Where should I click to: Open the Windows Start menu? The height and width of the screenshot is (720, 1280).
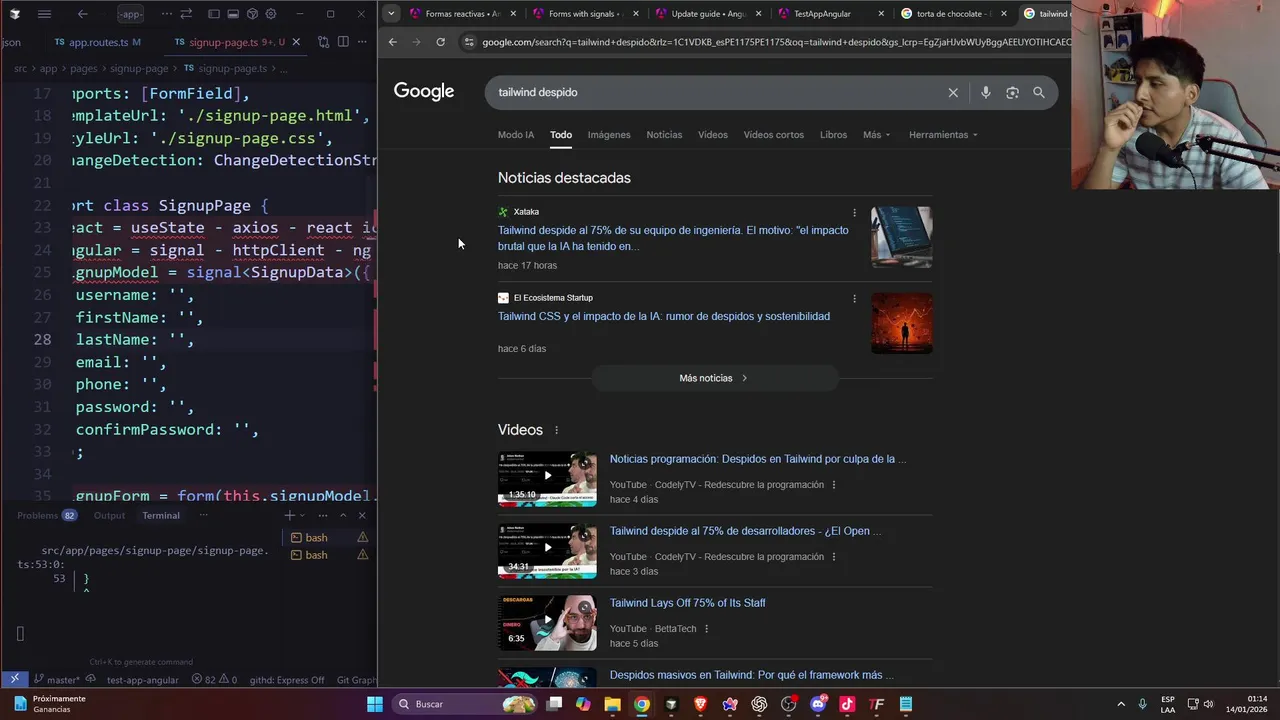375,704
